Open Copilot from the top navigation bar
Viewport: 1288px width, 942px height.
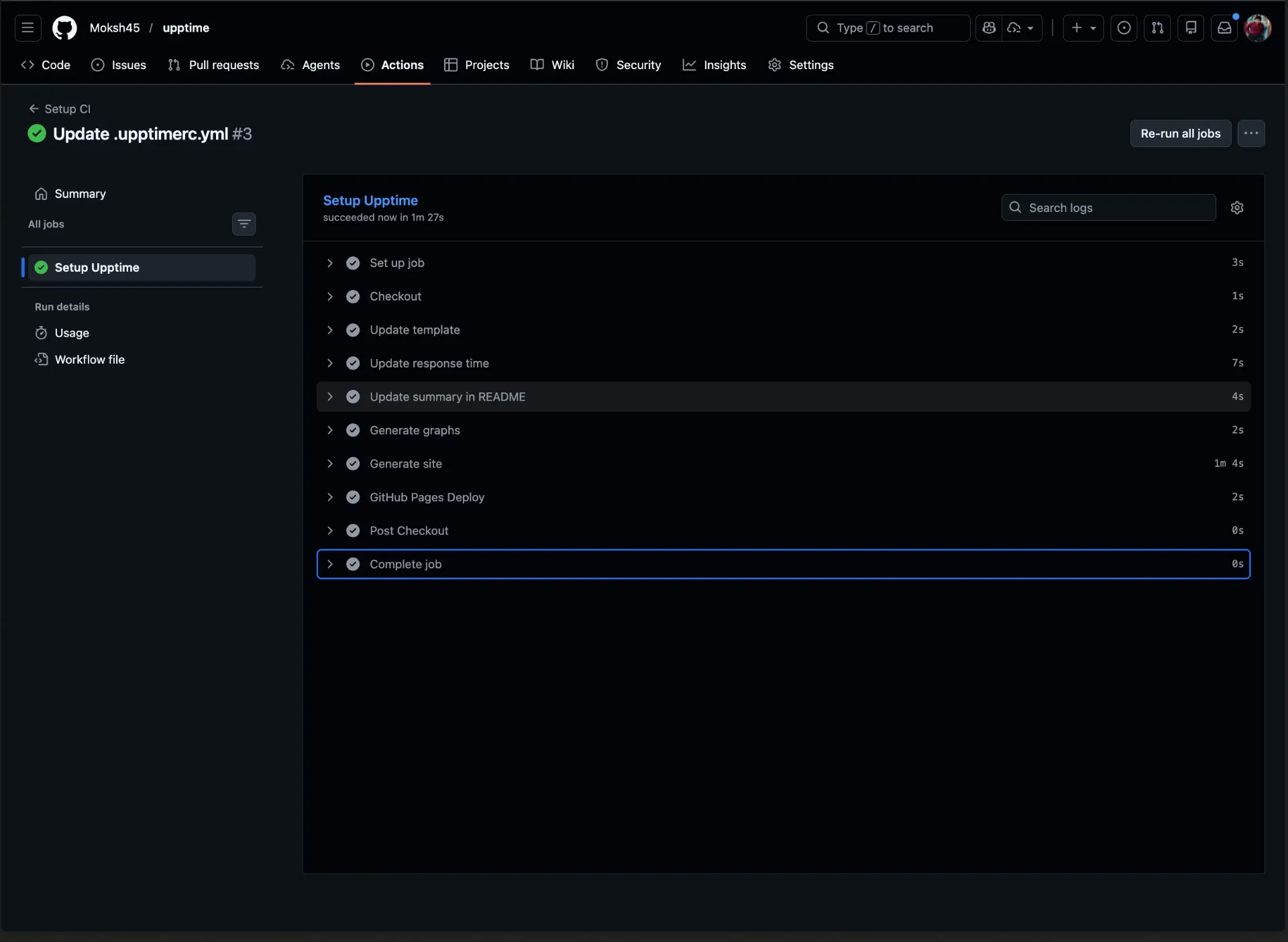click(989, 28)
